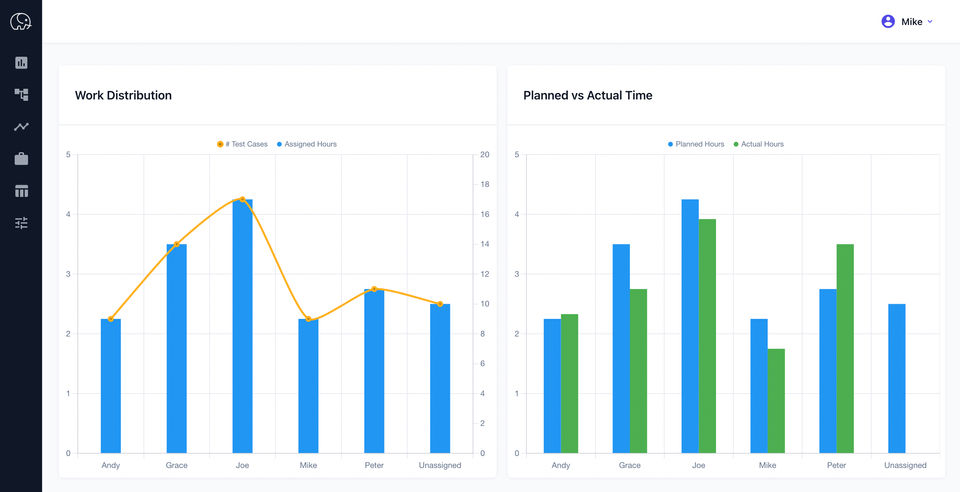
Task: Click Grace's blue Planned Hours bar
Action: pyautogui.click(x=621, y=349)
